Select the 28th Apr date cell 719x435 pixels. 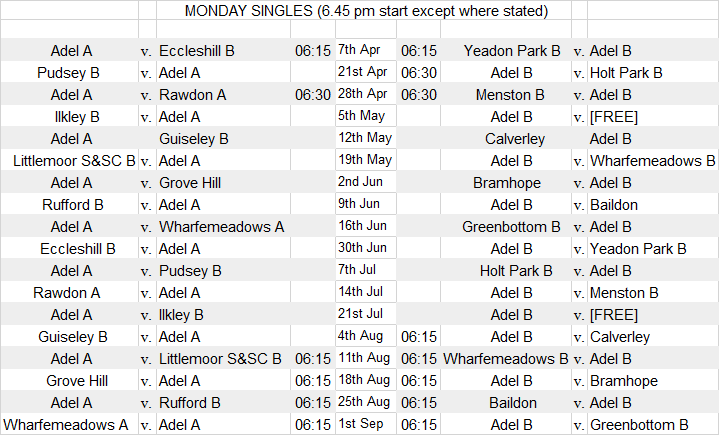(365, 94)
